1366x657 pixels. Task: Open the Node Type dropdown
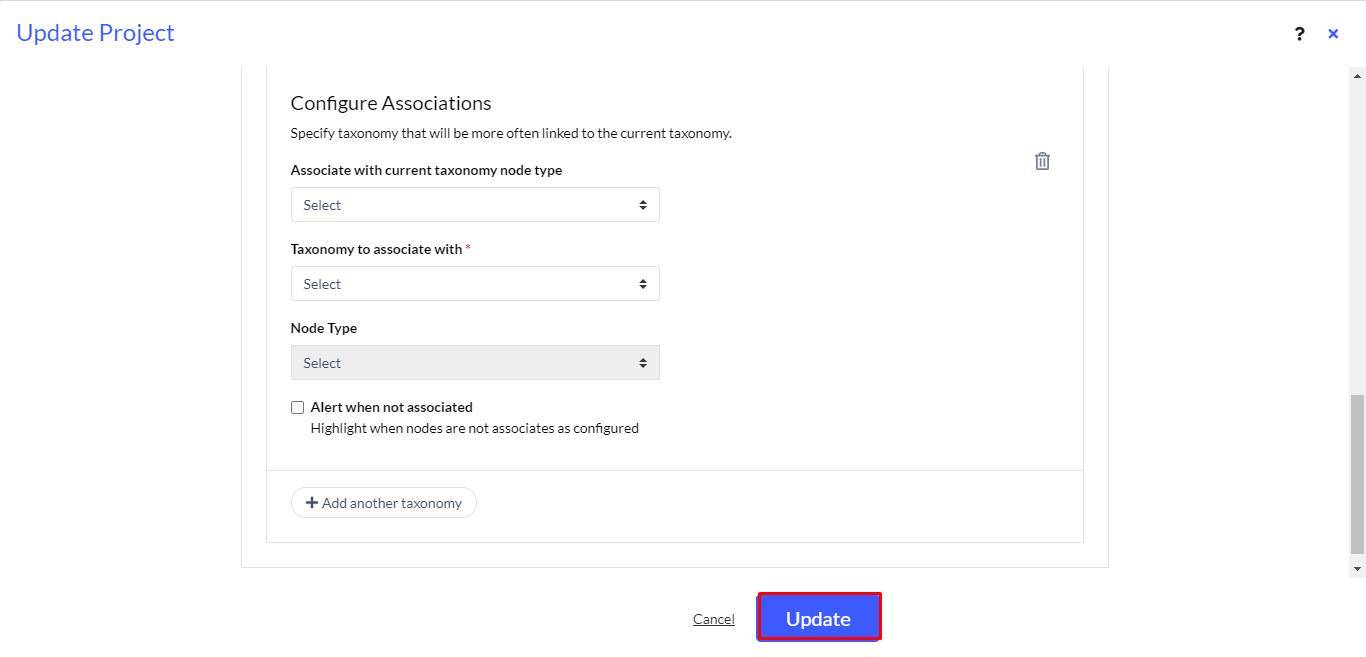point(475,363)
